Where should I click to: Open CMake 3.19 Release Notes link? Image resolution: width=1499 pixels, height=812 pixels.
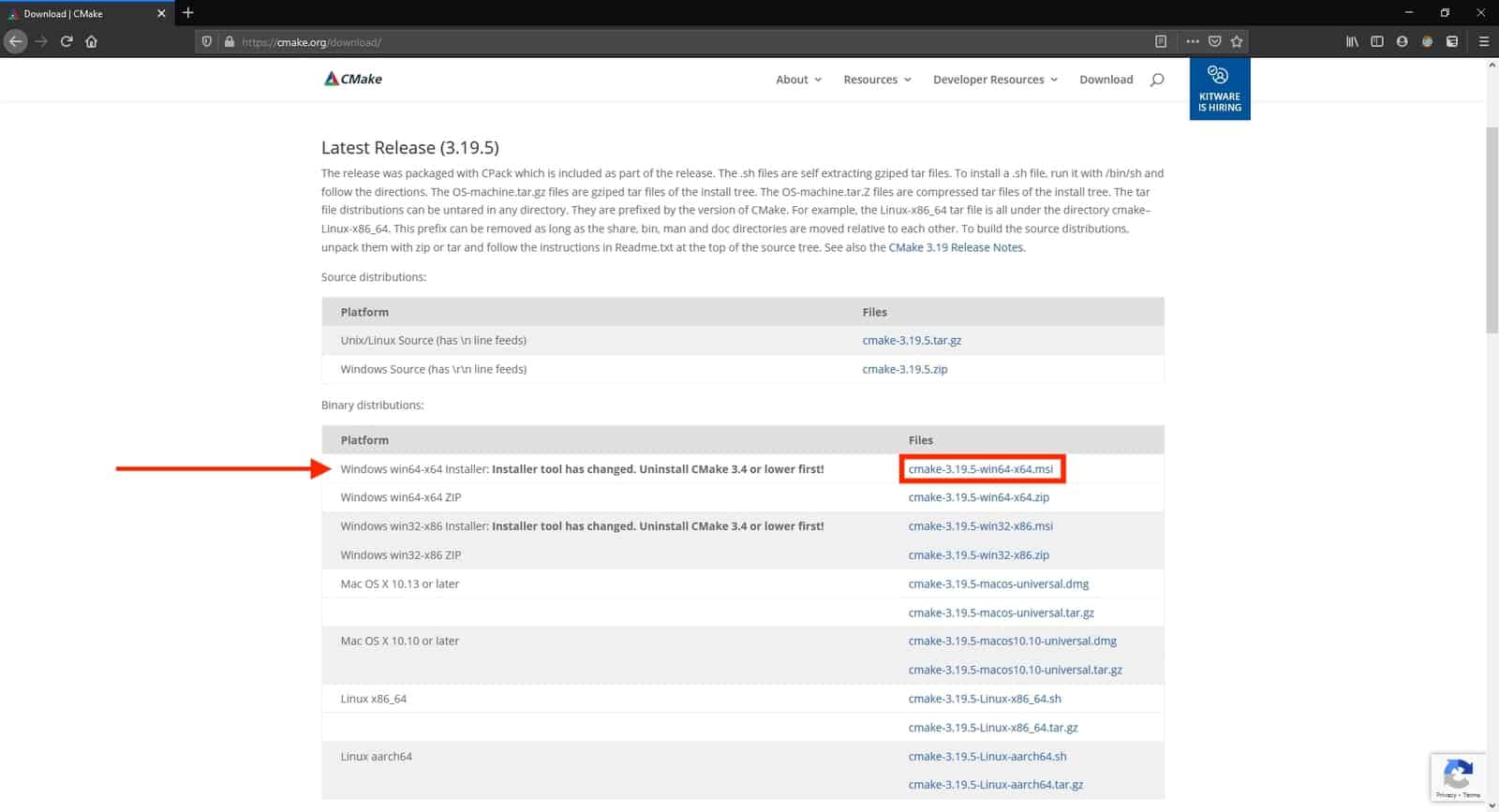point(956,247)
